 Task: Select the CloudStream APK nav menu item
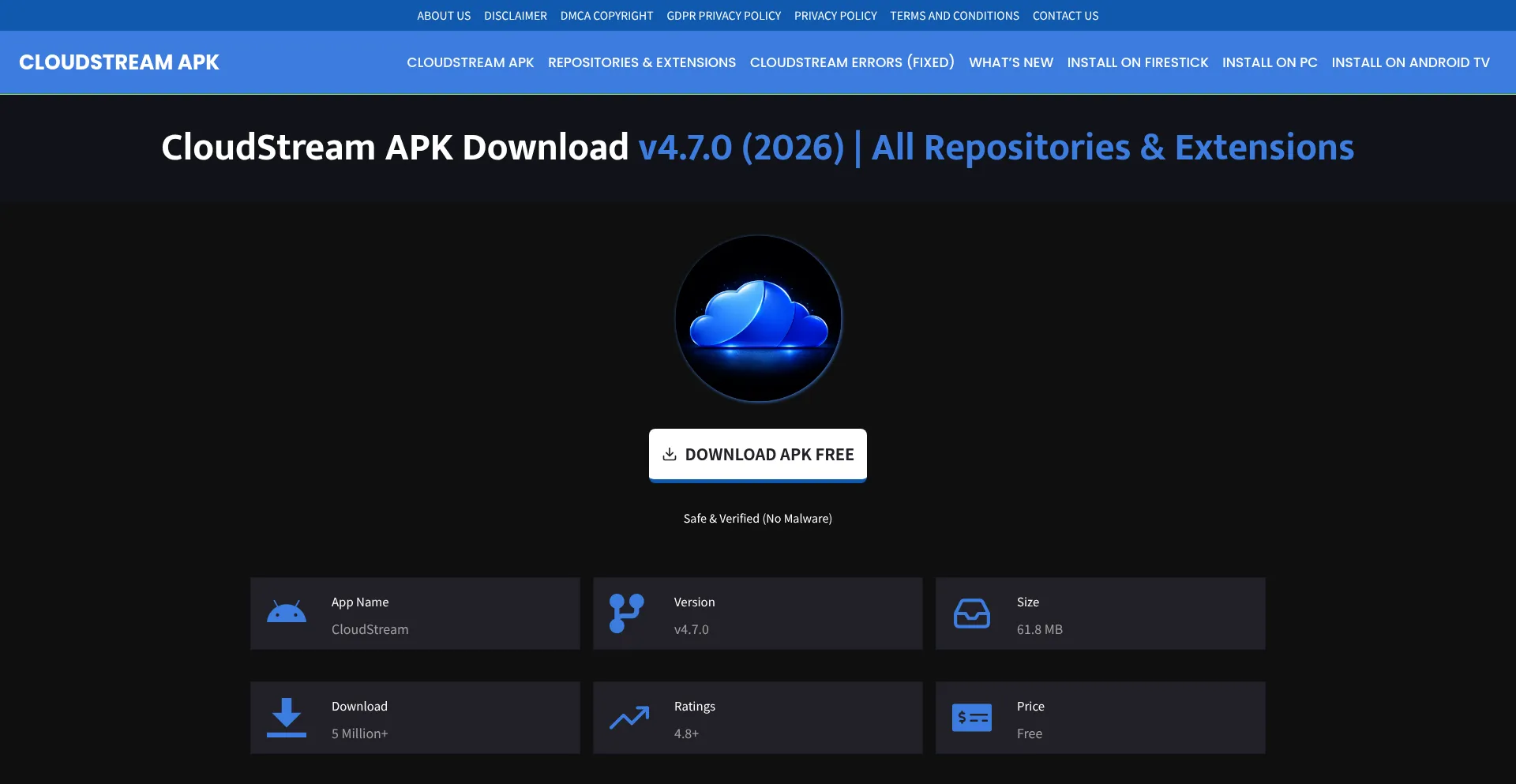[x=471, y=62]
